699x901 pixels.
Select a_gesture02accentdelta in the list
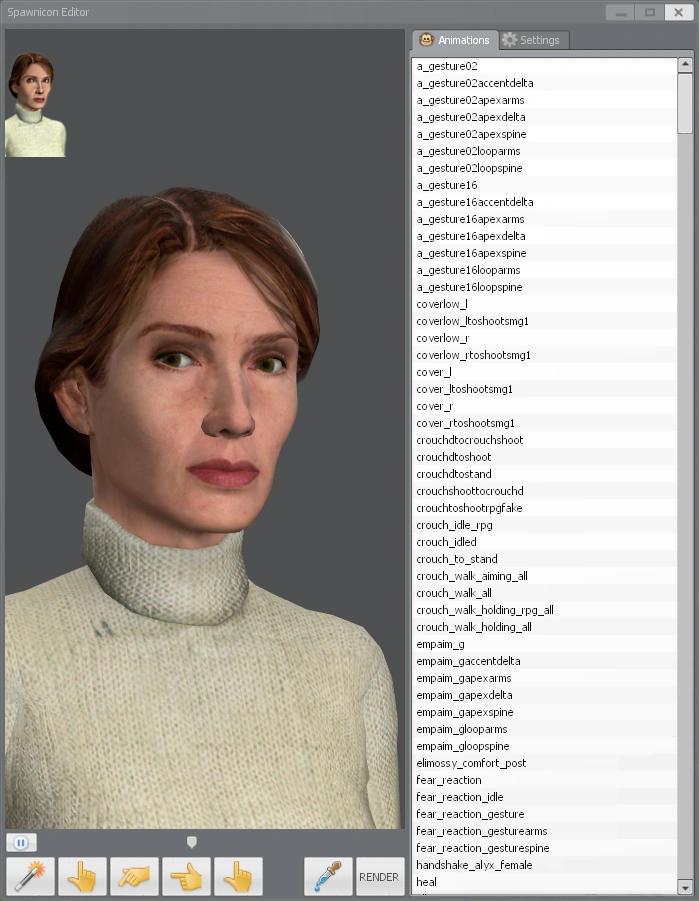544,83
